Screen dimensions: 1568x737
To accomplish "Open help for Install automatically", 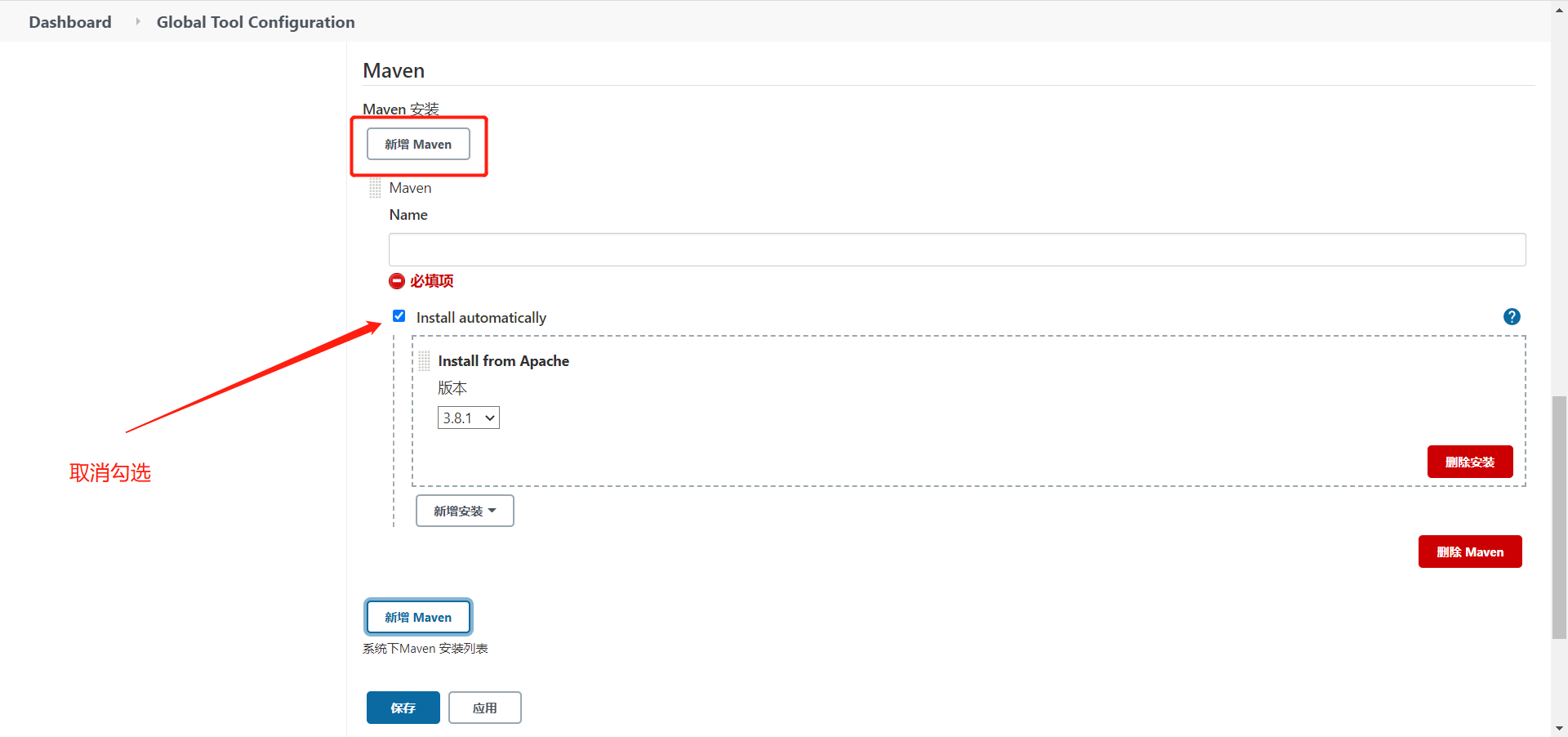I will [1512, 317].
